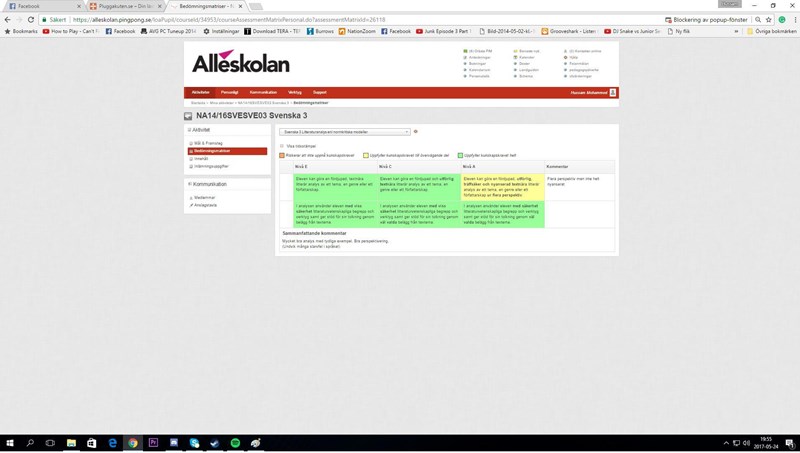This screenshot has height=453, width=800.
Task: Click the Windows Start button
Action: click(x=8, y=443)
